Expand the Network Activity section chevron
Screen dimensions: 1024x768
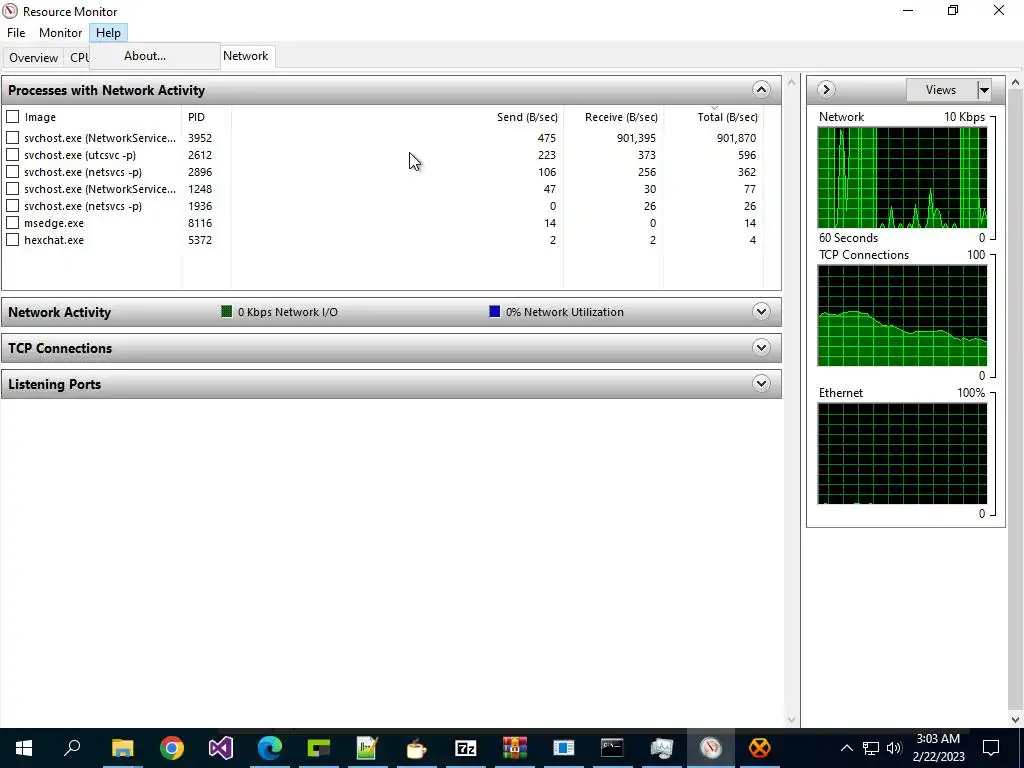(761, 312)
